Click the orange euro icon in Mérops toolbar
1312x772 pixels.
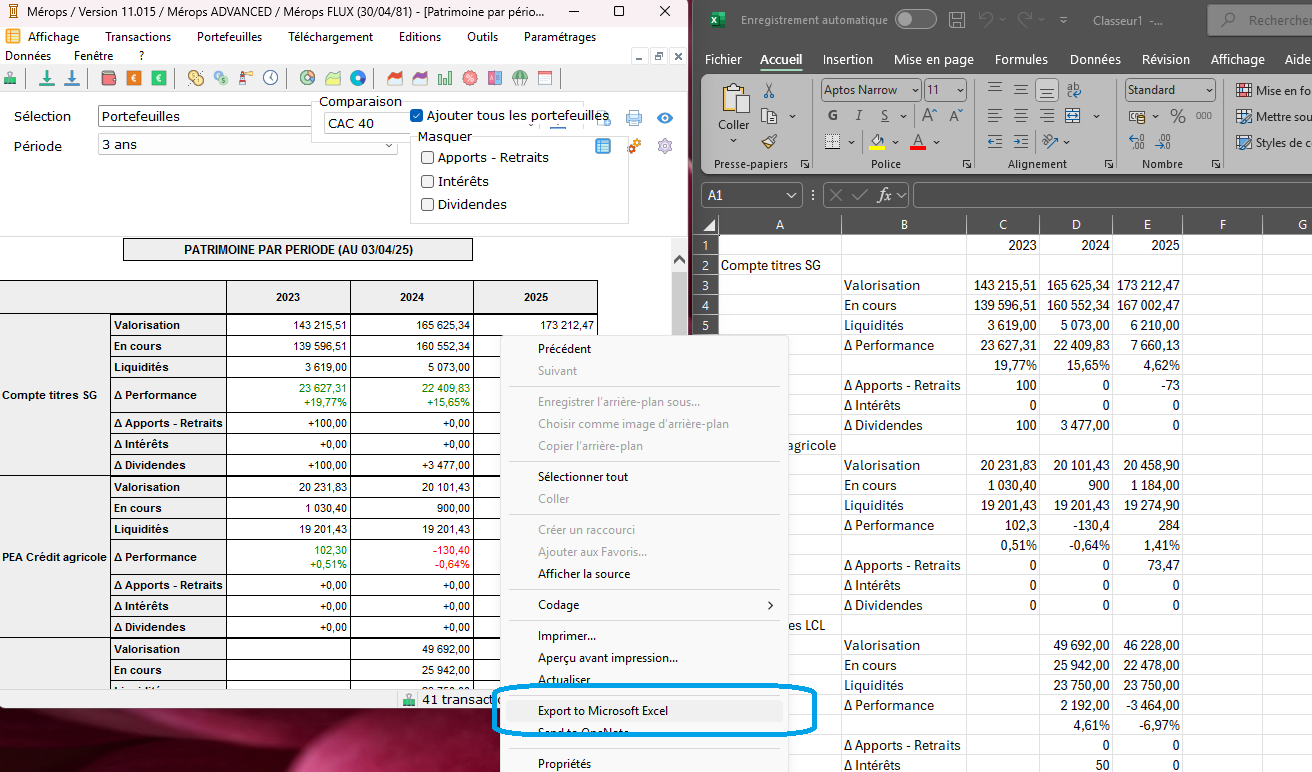134,78
